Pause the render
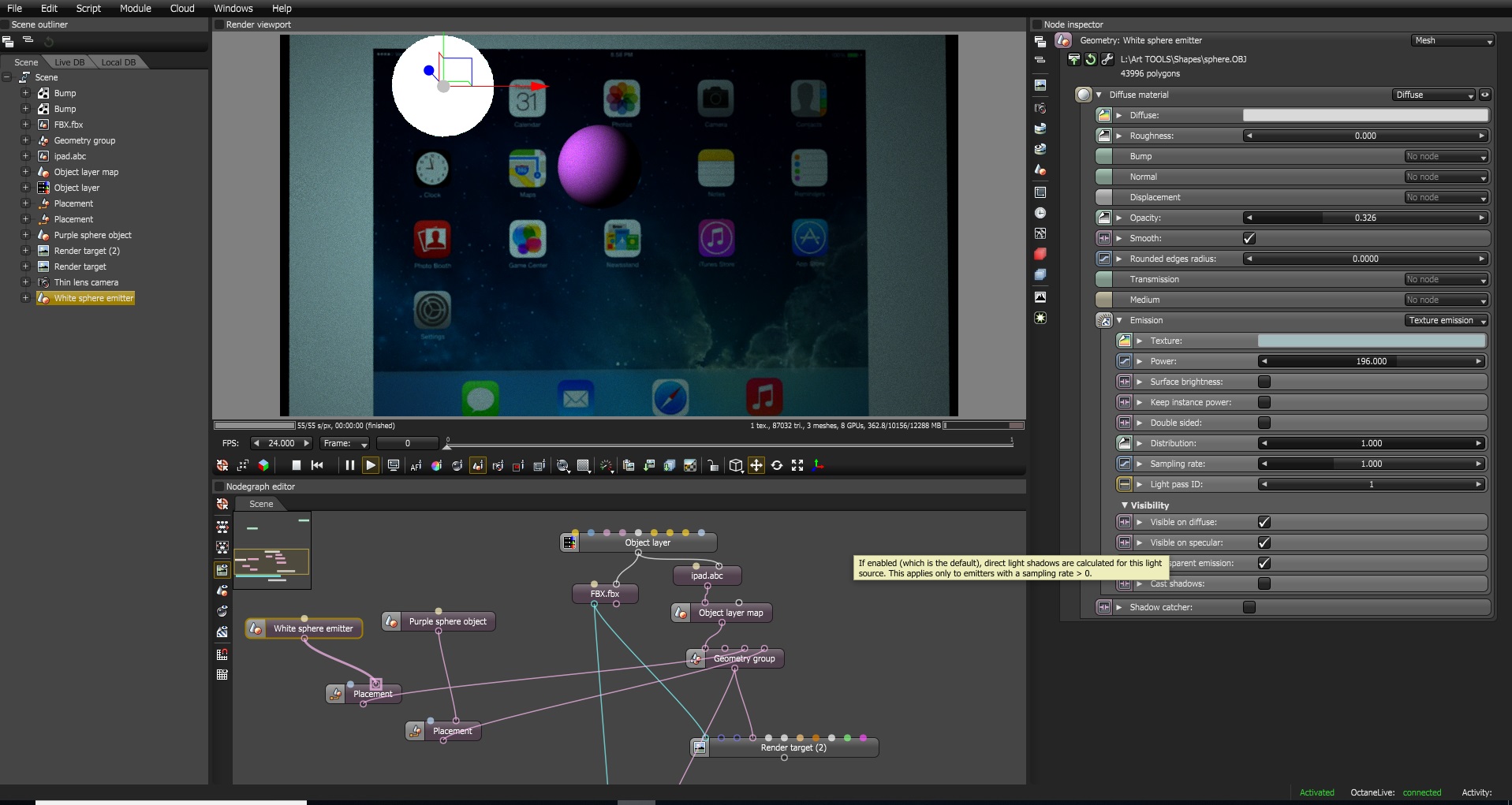1512x805 pixels. [349, 465]
